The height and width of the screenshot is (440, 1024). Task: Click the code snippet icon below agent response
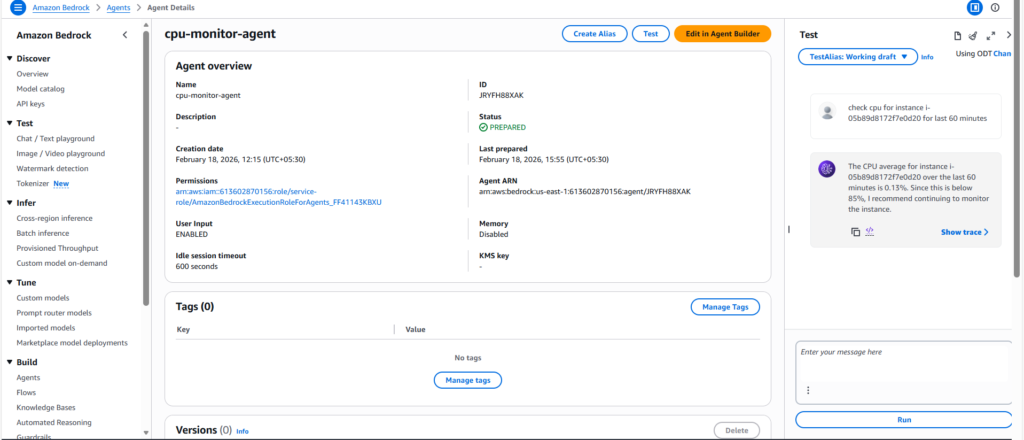(x=870, y=232)
